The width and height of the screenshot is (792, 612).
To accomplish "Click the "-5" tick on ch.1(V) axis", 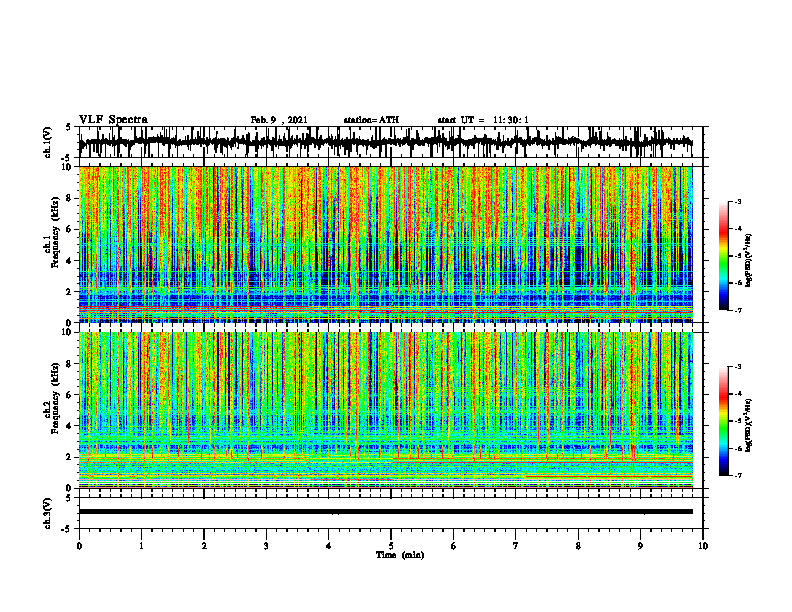I will point(67,158).
